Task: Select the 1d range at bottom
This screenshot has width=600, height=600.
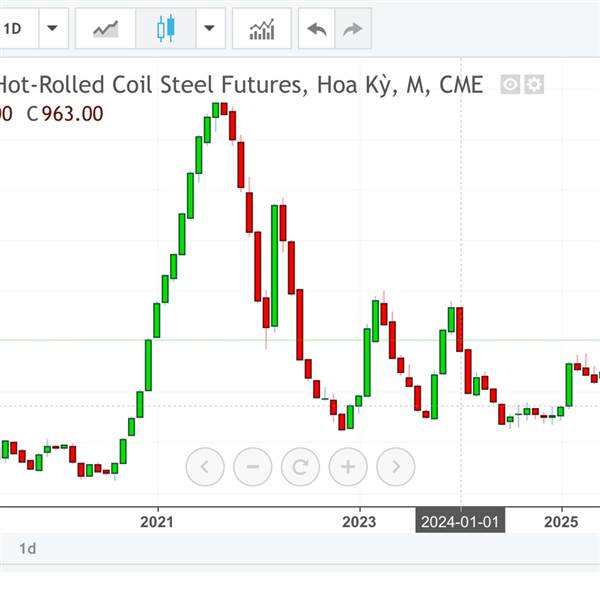Action: coord(28,548)
